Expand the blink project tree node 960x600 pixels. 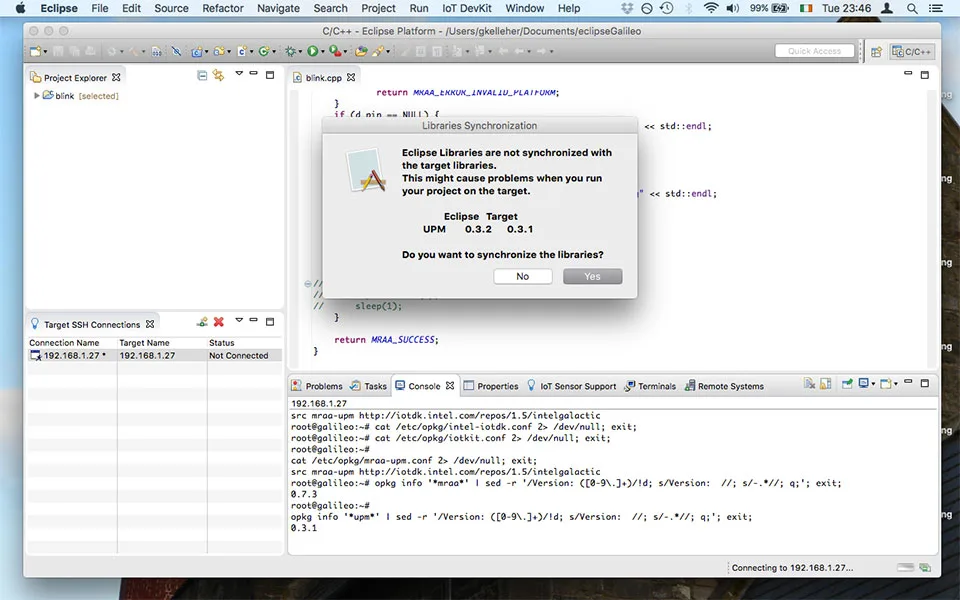coord(37,96)
